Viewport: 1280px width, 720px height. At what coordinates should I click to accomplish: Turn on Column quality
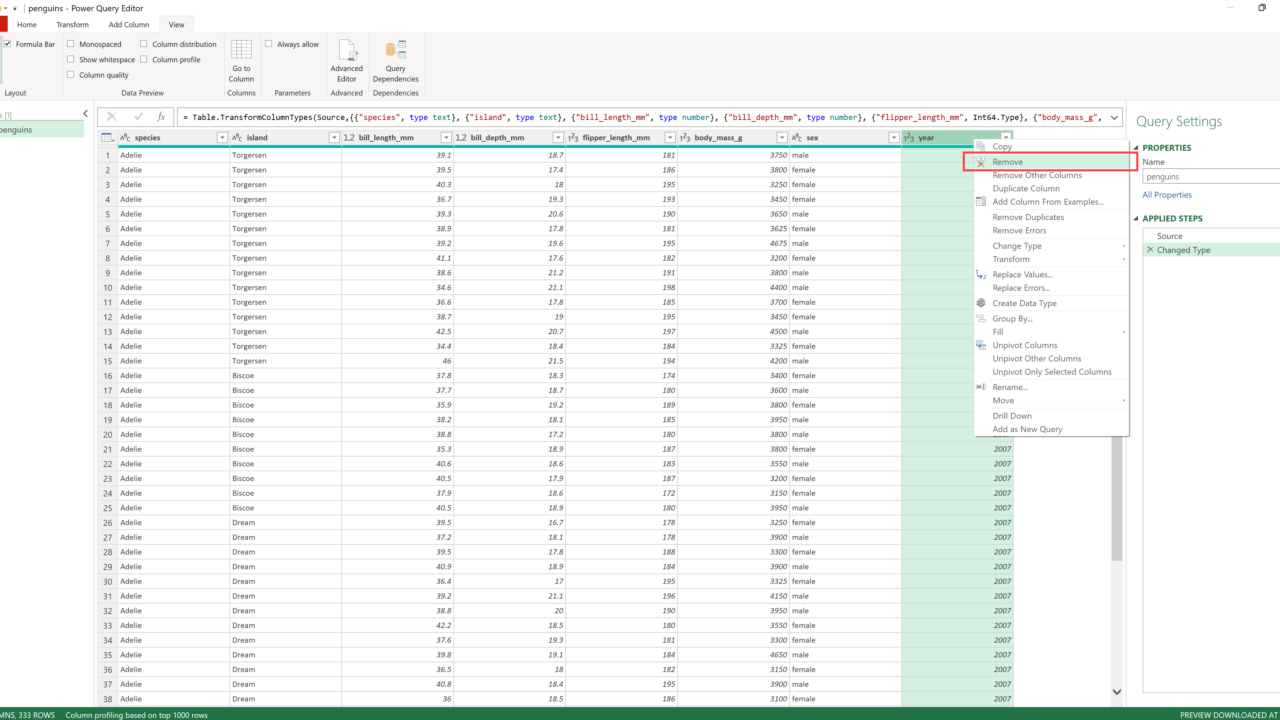click(71, 75)
